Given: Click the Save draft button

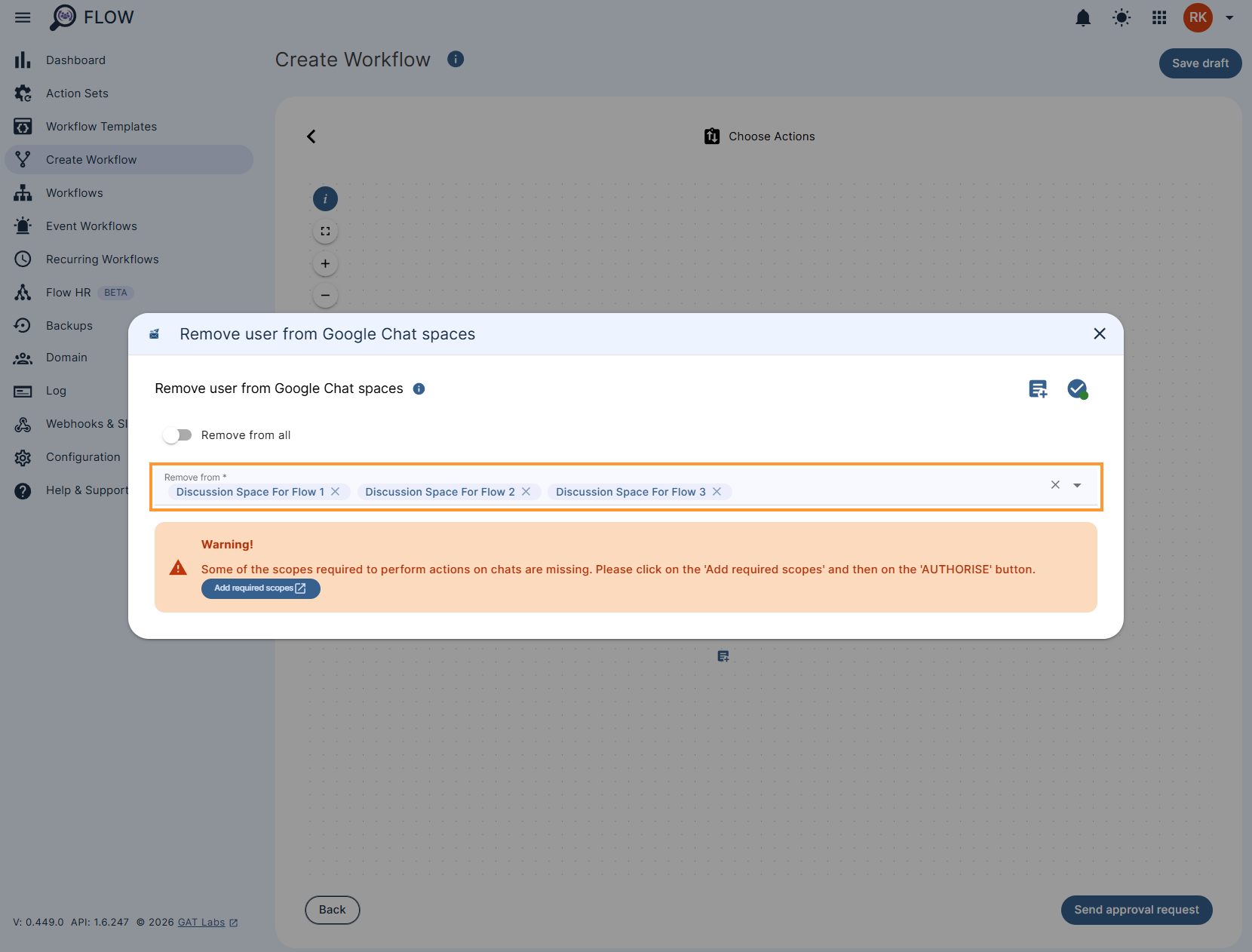Looking at the screenshot, I should (x=1200, y=63).
